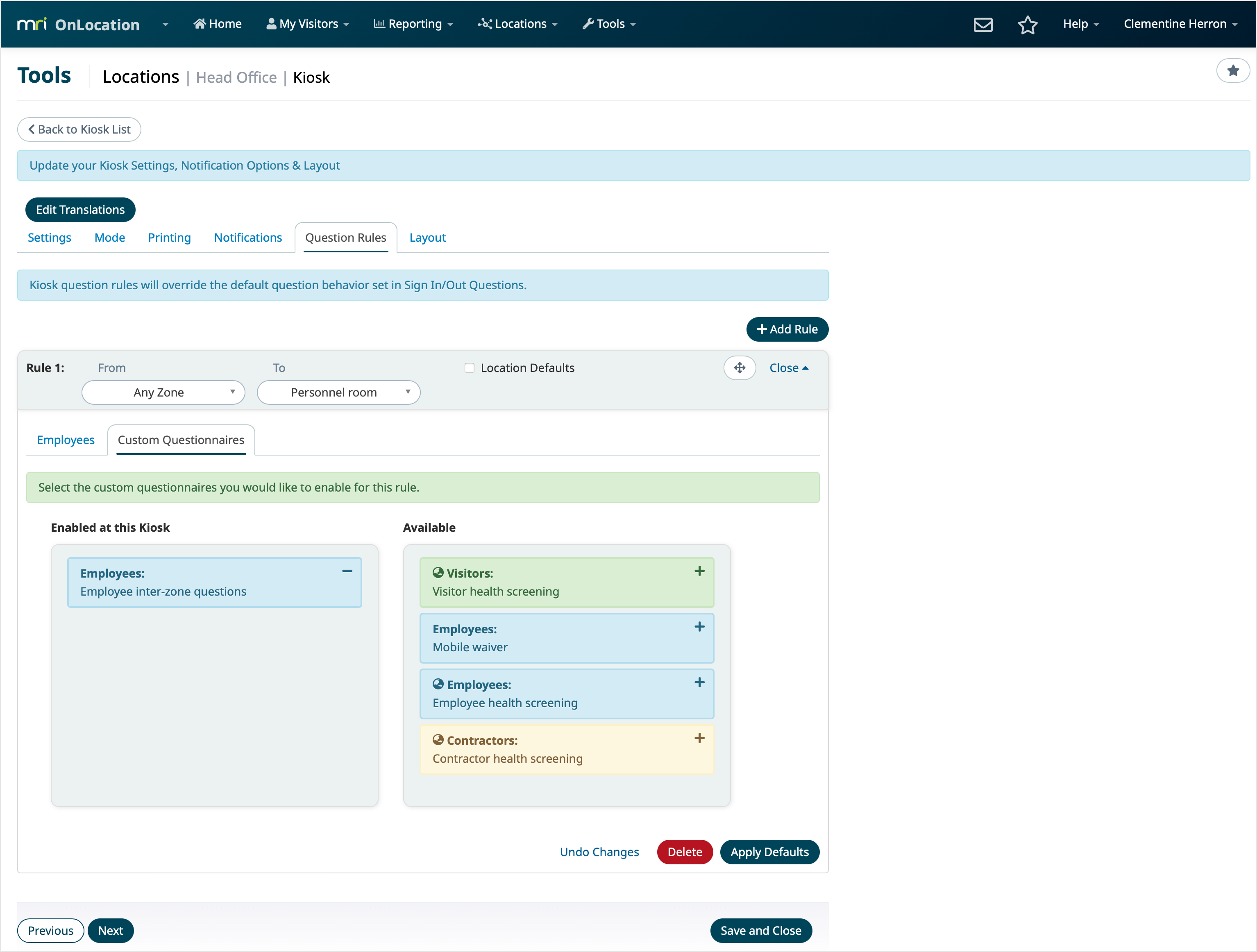1257x952 pixels.
Task: Click the Undo Changes link
Action: point(599,852)
